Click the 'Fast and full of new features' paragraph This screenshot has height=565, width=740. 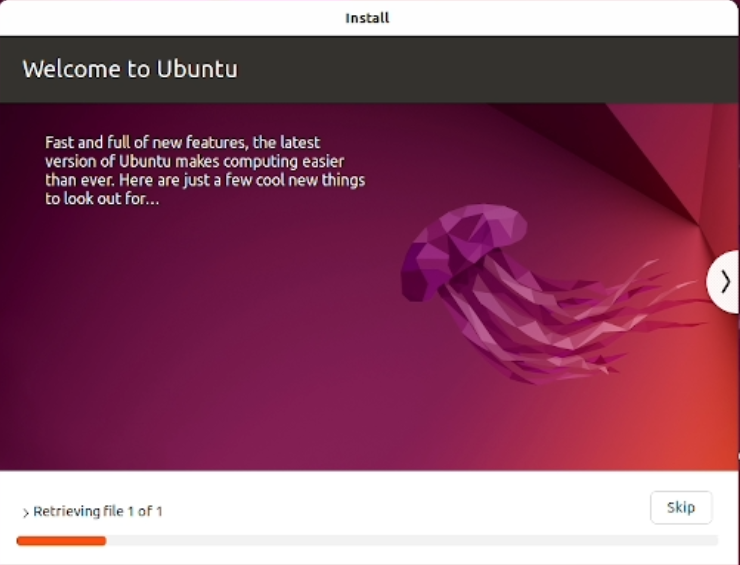click(205, 170)
